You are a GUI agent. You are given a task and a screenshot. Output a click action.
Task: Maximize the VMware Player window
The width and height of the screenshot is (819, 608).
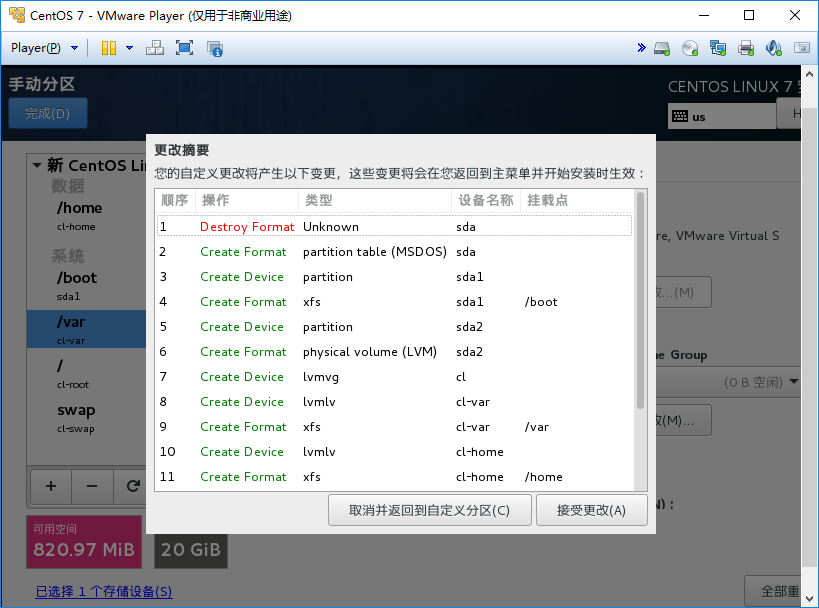pyautogui.click(x=748, y=15)
